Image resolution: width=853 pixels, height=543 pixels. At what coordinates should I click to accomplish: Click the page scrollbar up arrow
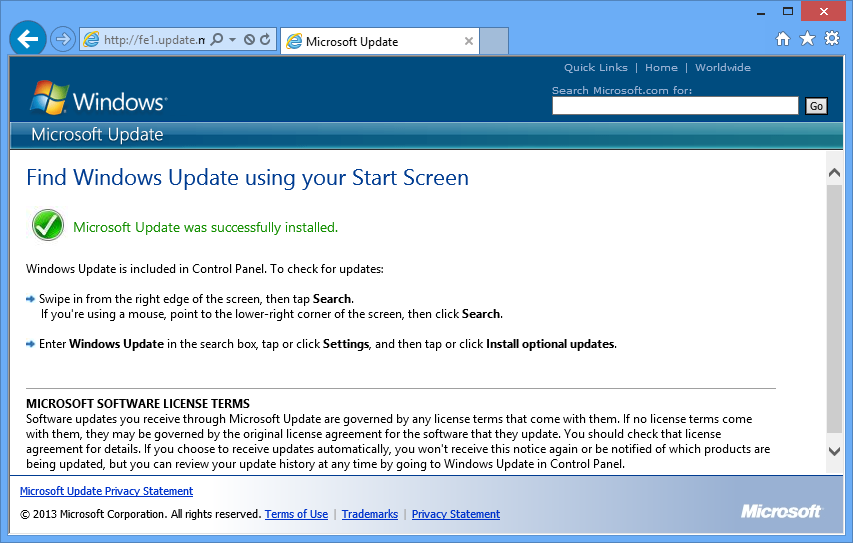coord(835,173)
